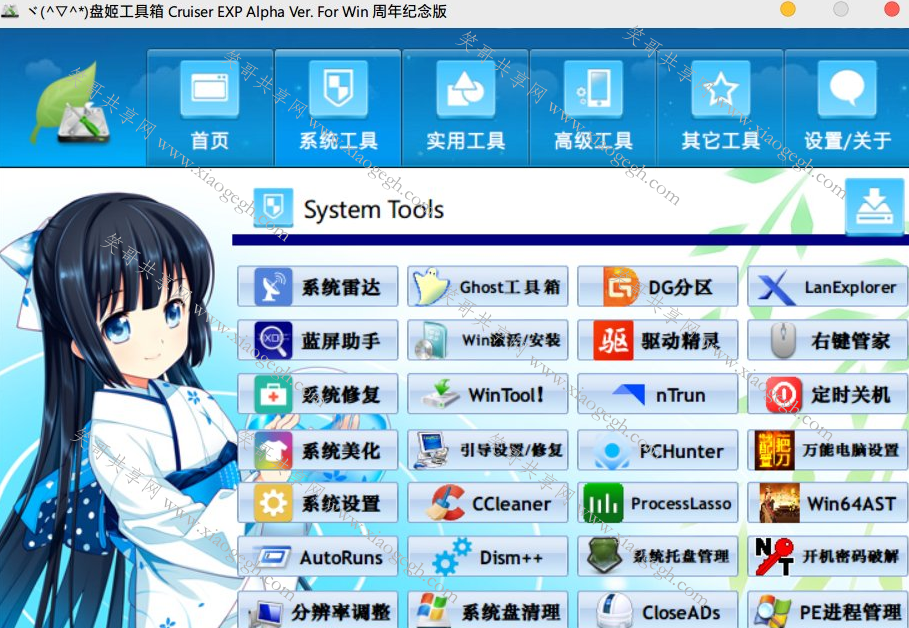This screenshot has height=628, width=909.
Task: Open WinTool! utility
Action: tap(488, 394)
